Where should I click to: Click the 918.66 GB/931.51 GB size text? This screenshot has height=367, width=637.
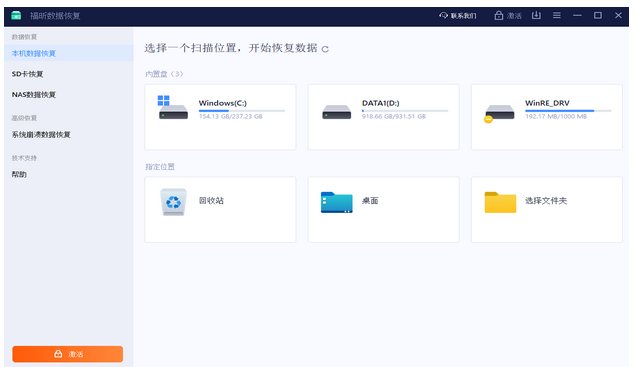point(394,117)
